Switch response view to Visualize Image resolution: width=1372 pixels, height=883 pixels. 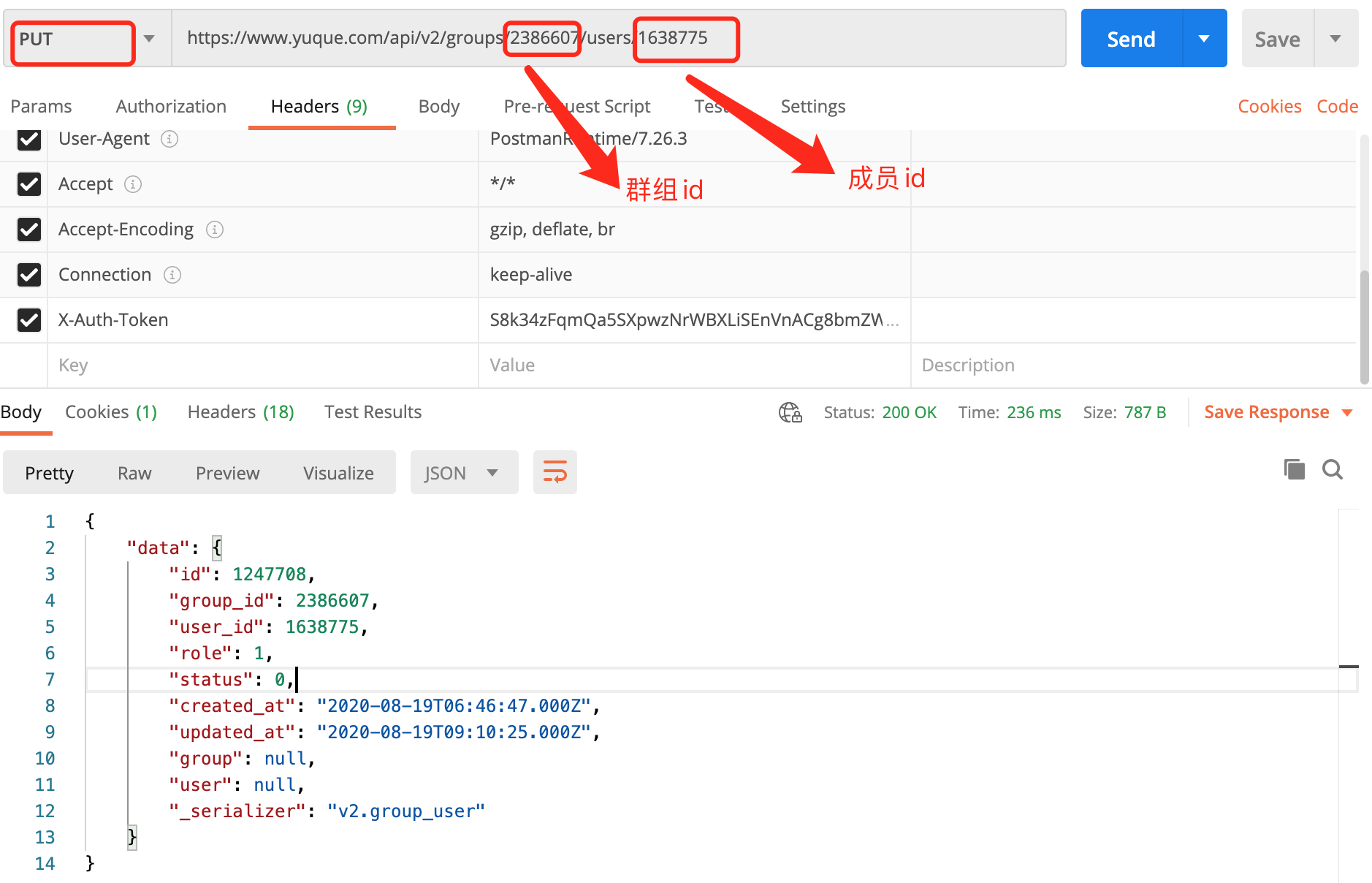338,473
